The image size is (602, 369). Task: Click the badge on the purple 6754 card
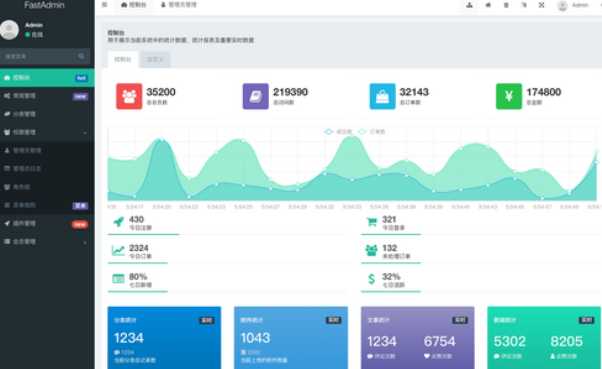point(460,320)
